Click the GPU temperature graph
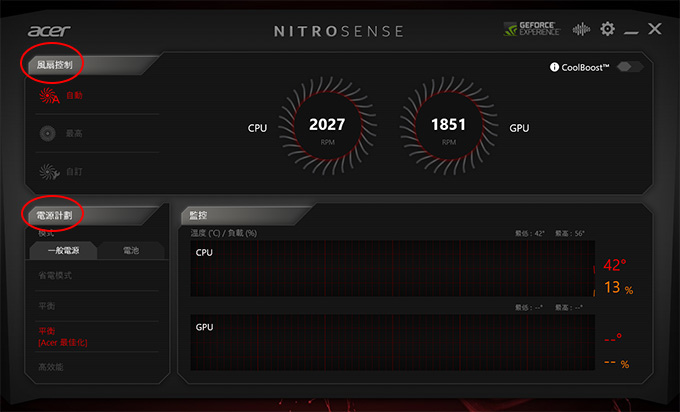 point(392,343)
